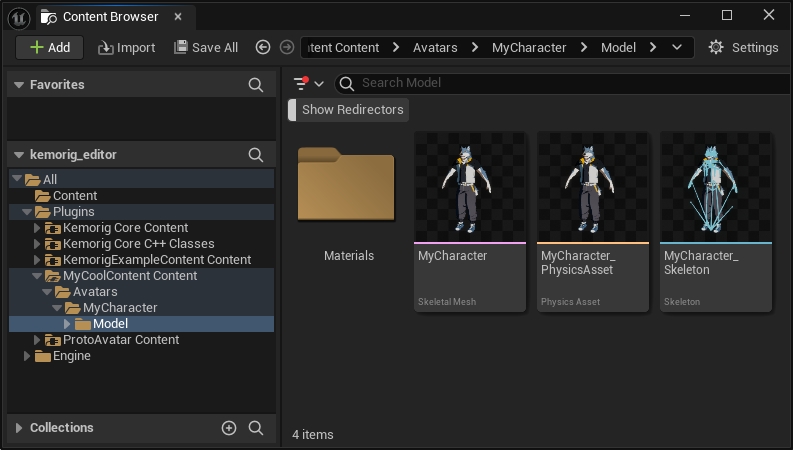Click the Add button
Screen dimensions: 793x450
click(x=49, y=47)
